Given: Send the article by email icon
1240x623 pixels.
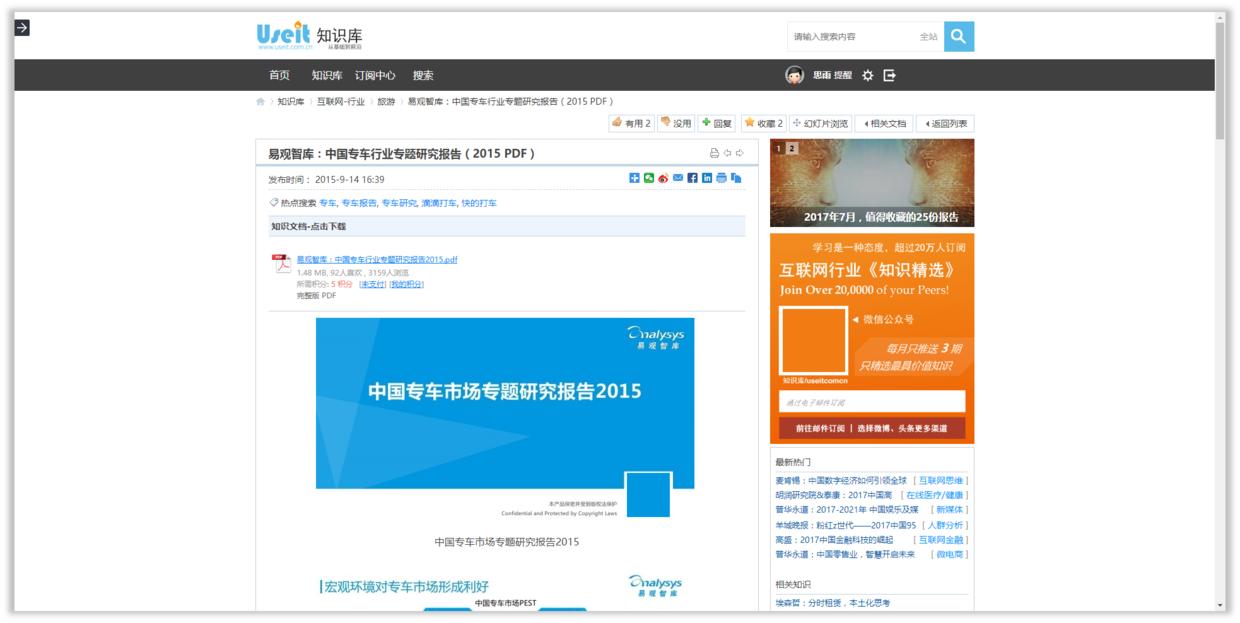Looking at the screenshot, I should click(x=678, y=178).
